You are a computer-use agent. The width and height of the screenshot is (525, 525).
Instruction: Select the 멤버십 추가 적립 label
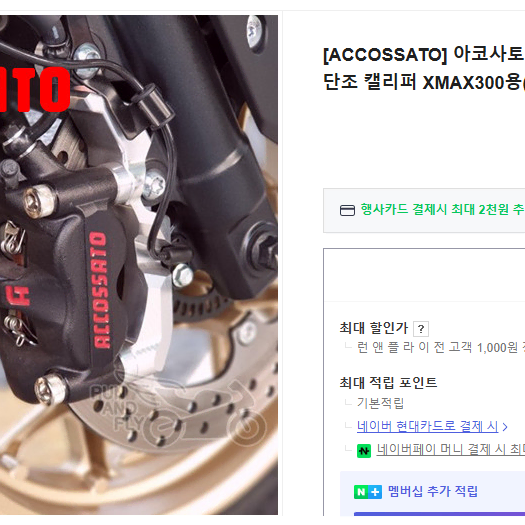click(x=433, y=491)
